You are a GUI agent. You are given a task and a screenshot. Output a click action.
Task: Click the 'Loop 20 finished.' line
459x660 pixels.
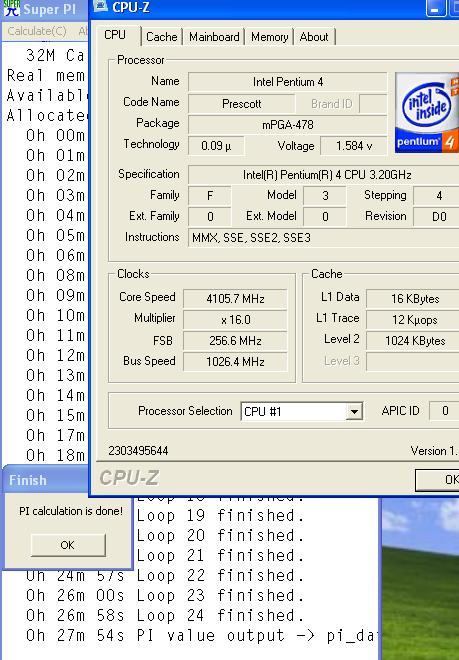221,536
